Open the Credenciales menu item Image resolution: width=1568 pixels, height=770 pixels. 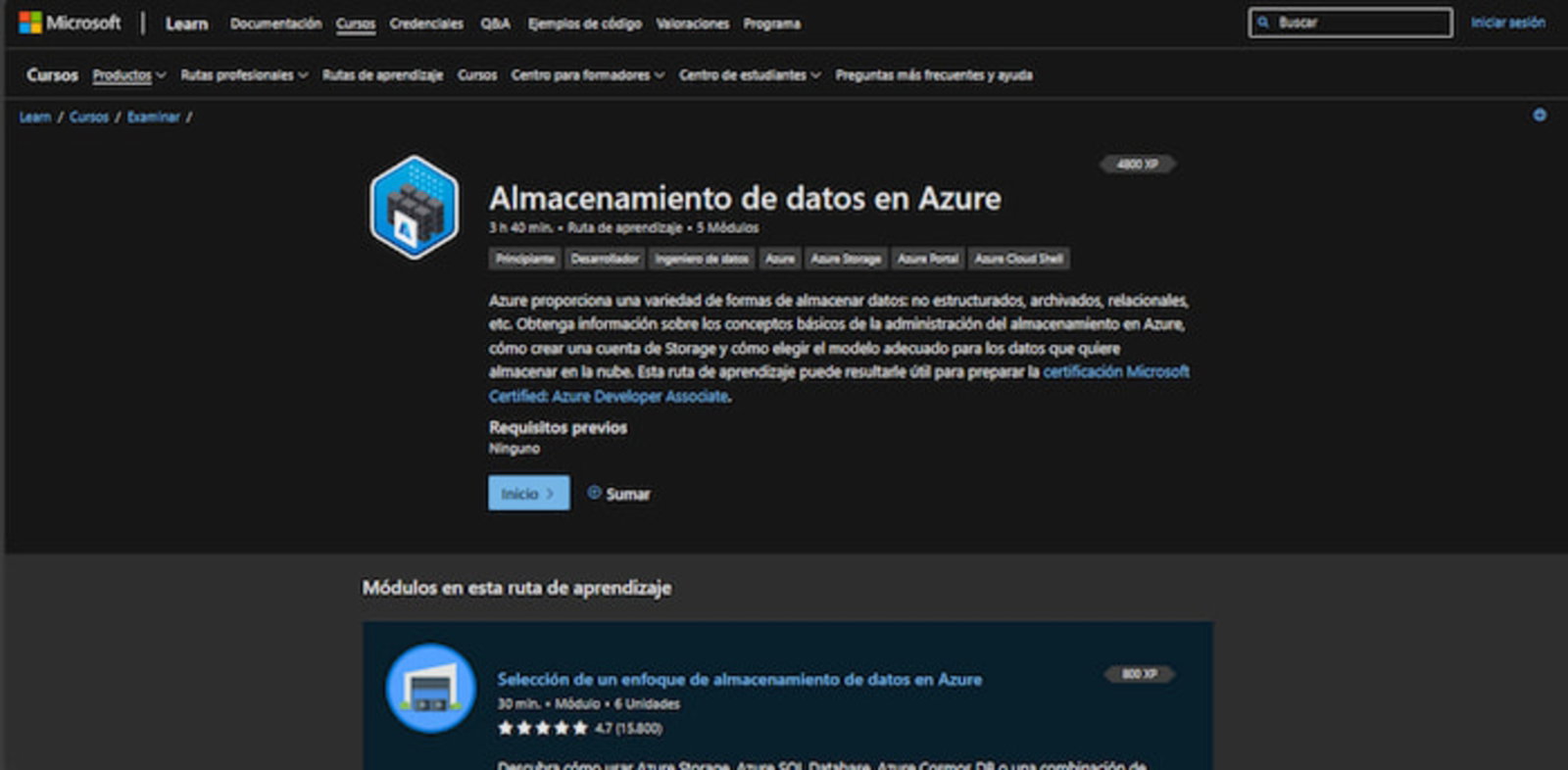pos(426,24)
